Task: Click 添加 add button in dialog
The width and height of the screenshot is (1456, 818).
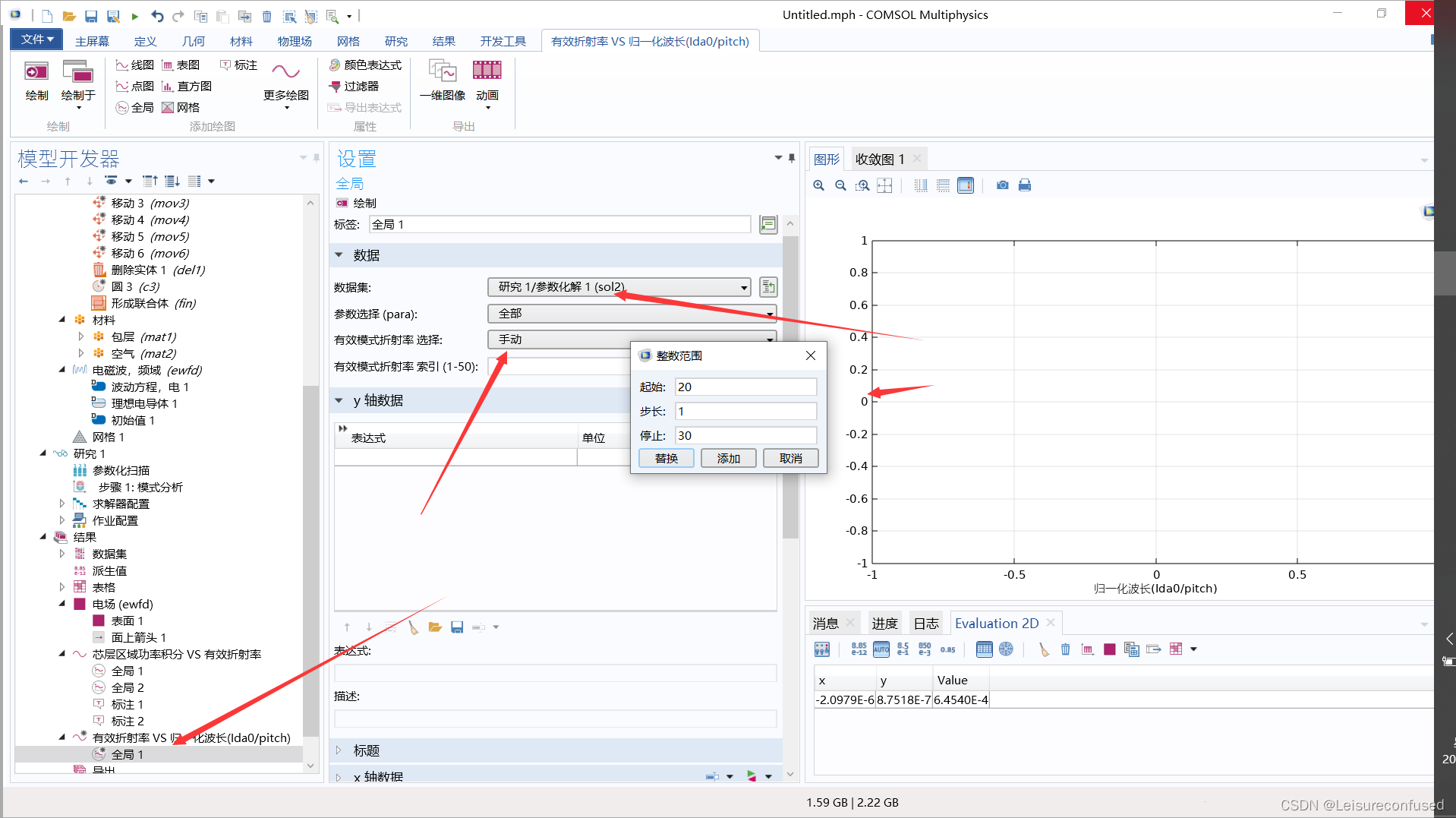Action: (x=729, y=459)
